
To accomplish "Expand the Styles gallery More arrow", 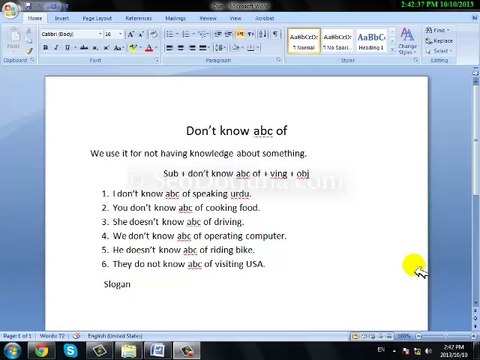I will tap(392, 49).
